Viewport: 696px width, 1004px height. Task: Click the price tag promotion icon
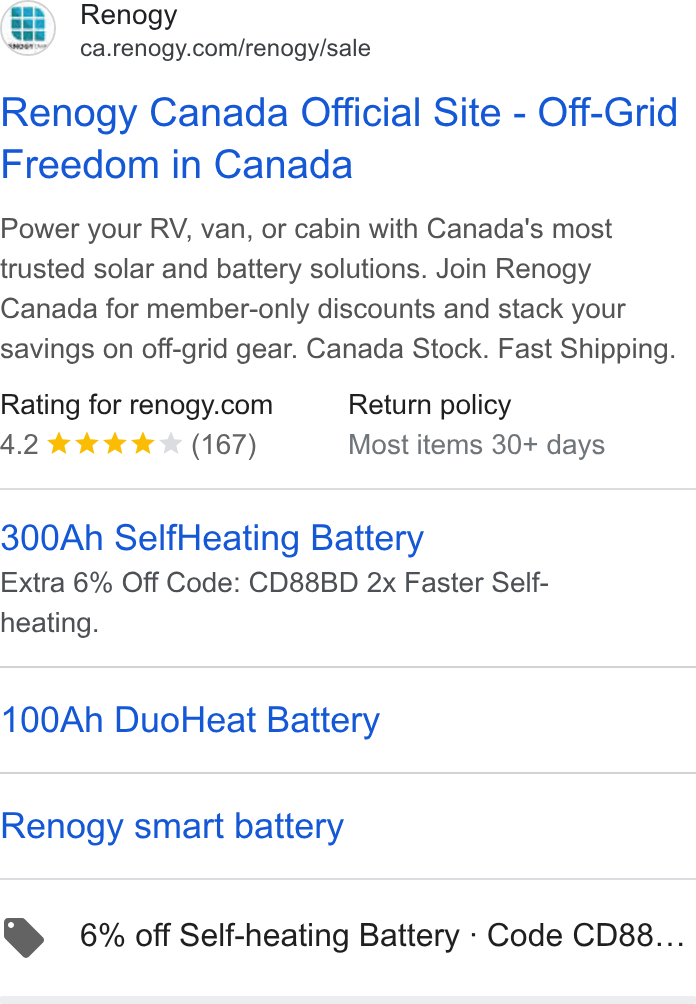coord(24,937)
